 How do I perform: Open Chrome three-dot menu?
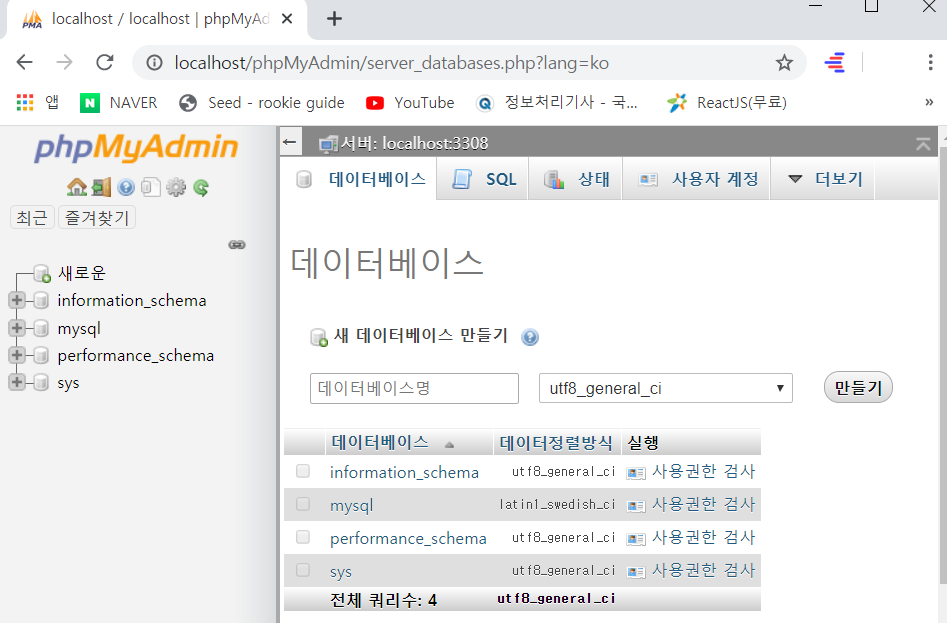coord(930,62)
